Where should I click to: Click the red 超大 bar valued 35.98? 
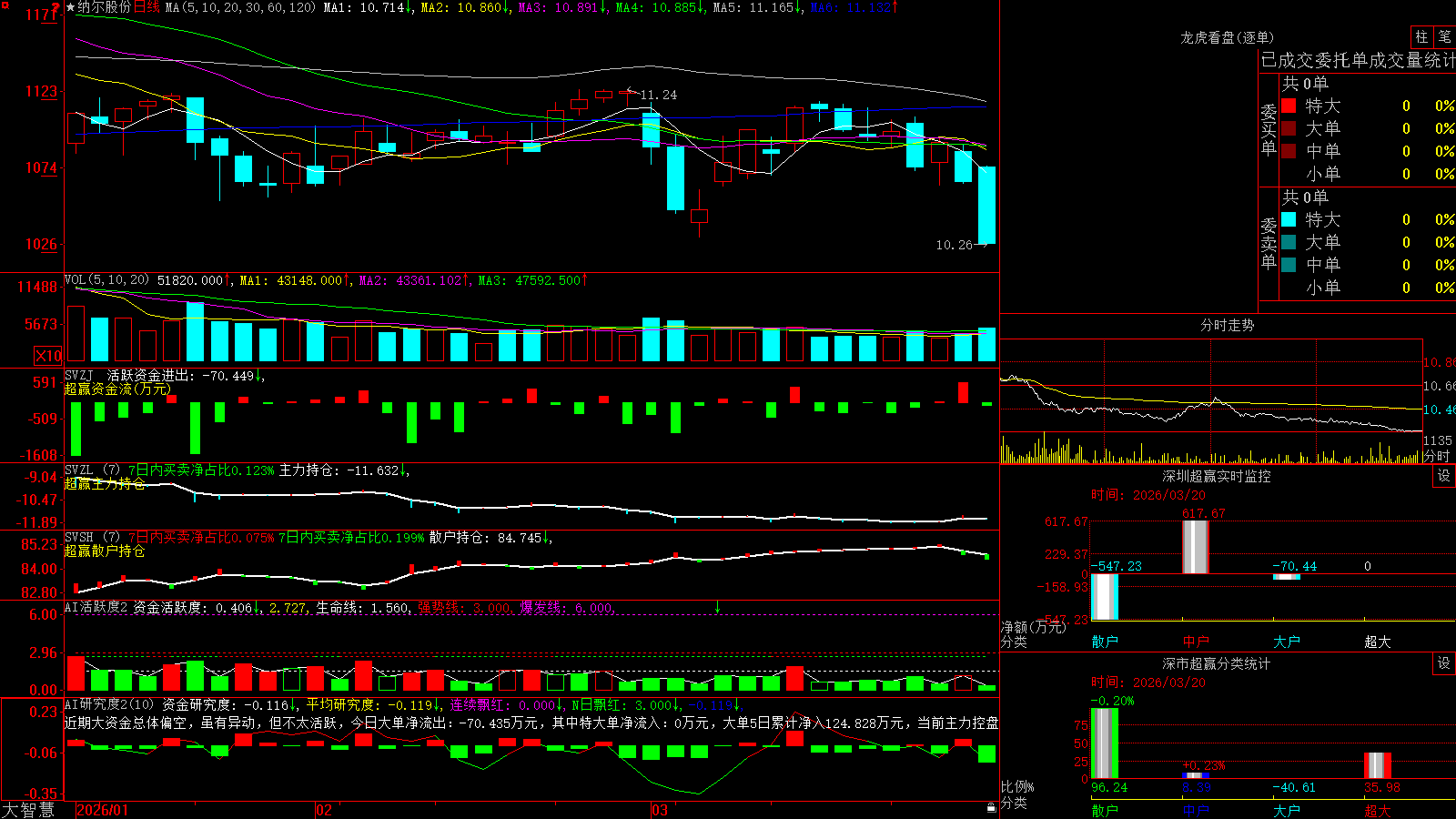pyautogui.click(x=1378, y=765)
